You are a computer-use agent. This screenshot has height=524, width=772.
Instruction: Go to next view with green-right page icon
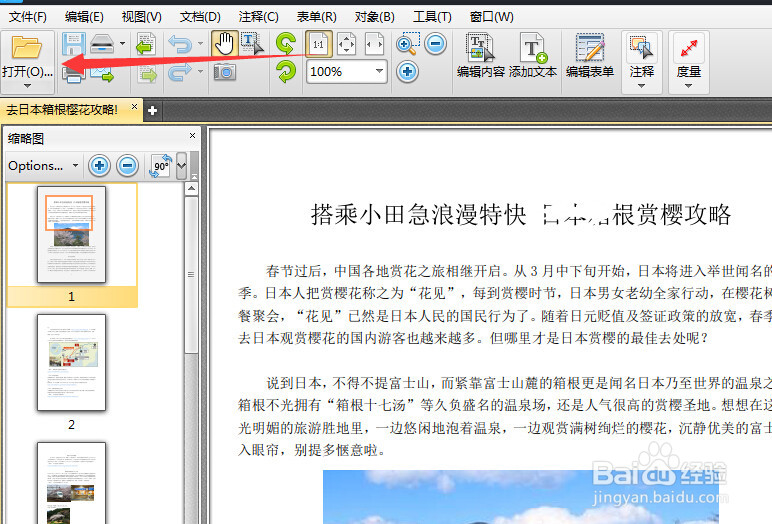[146, 73]
